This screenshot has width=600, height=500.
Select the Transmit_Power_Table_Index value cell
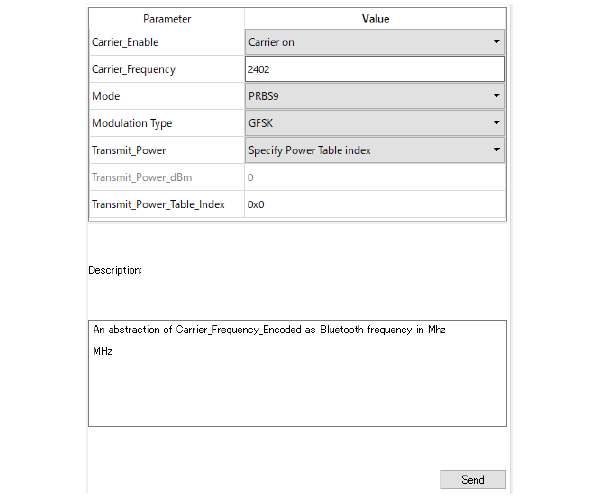click(375, 204)
